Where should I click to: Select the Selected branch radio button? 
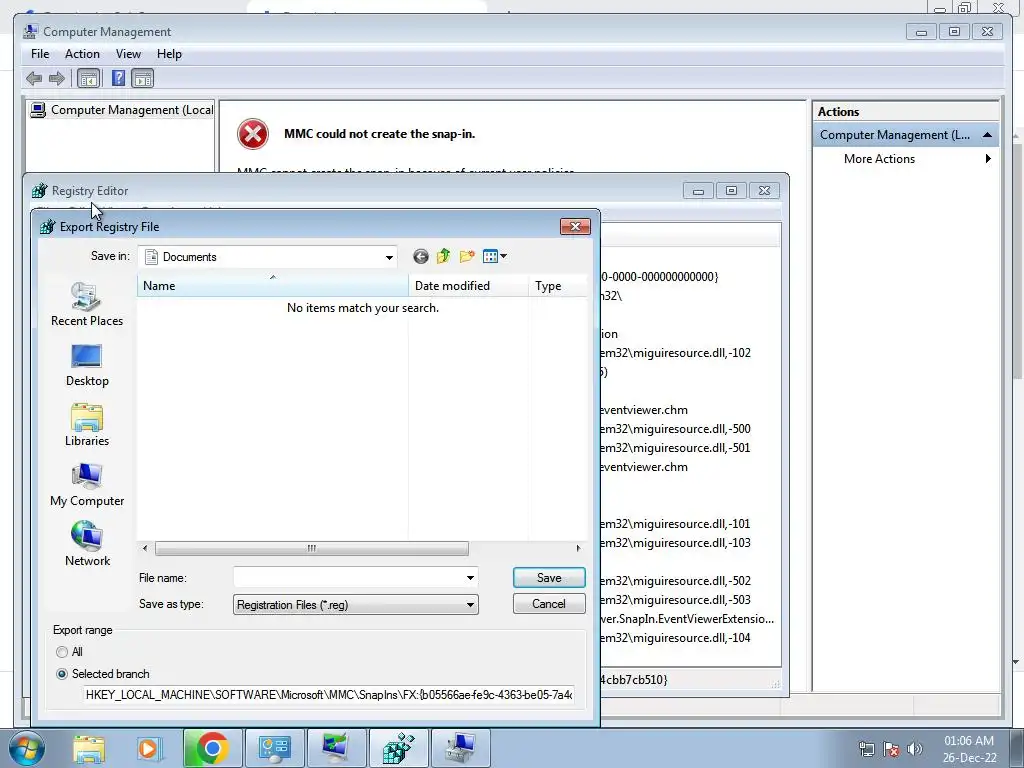(62, 674)
